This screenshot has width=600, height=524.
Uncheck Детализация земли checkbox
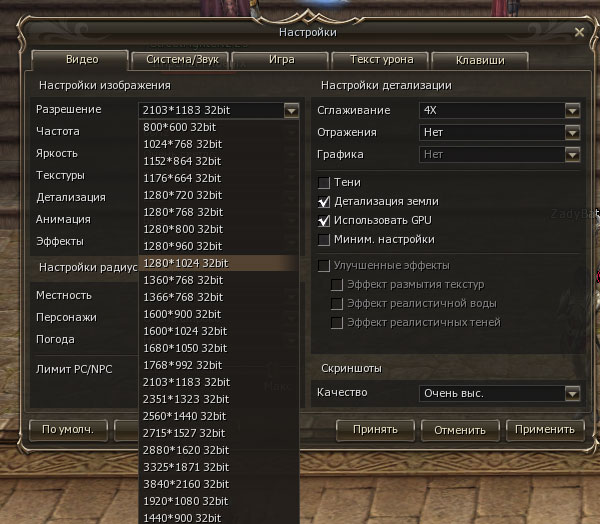324,202
